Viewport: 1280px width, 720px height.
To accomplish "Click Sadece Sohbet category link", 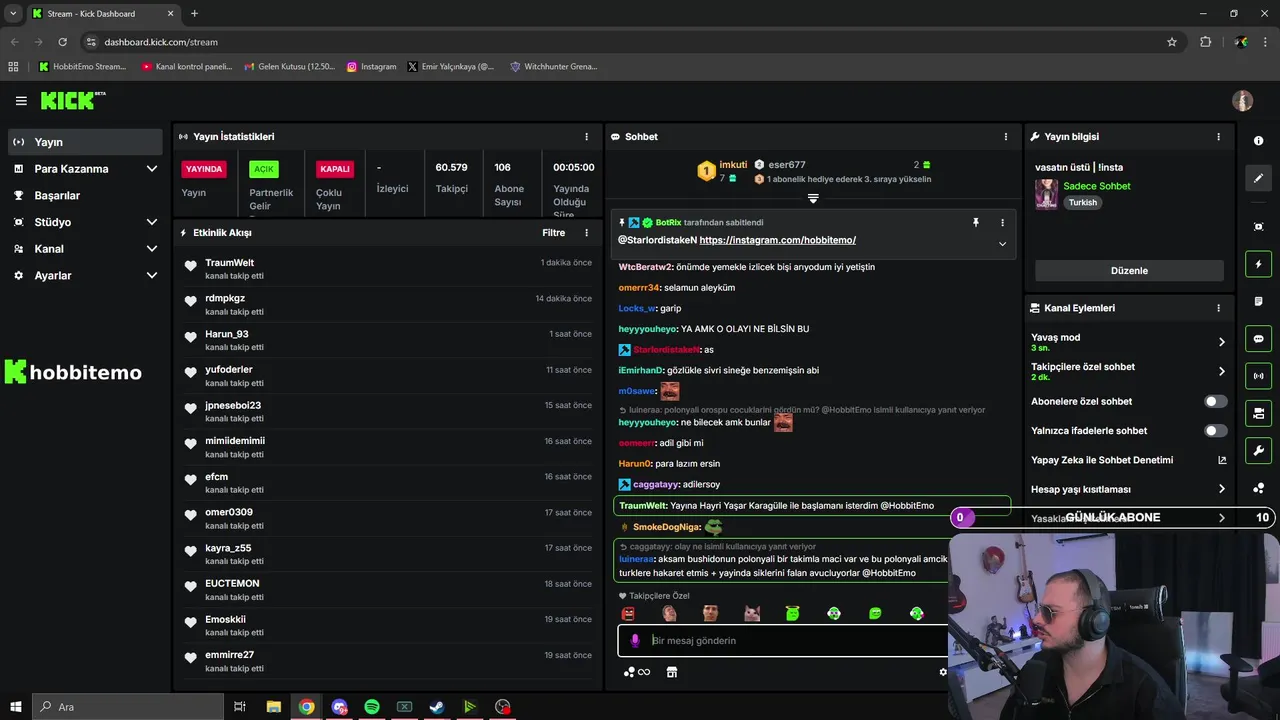I will pyautogui.click(x=1097, y=186).
